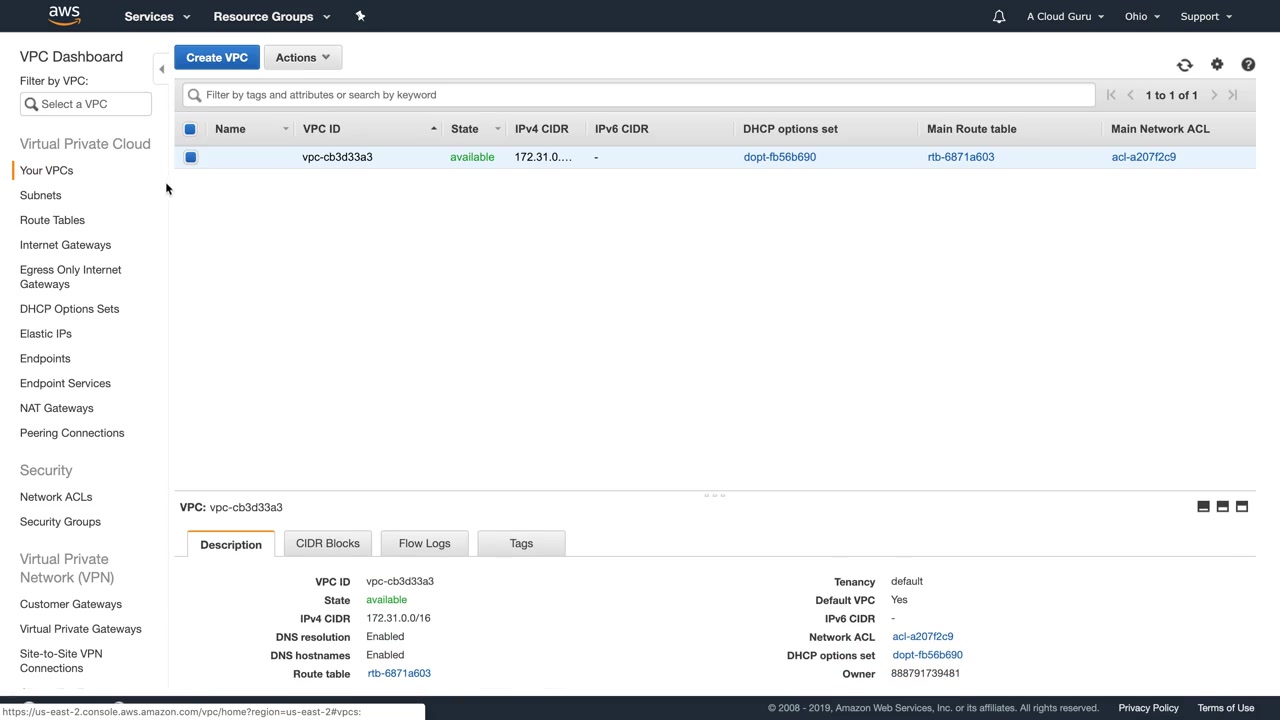Sort by DHCP options set column header

[x=790, y=129]
